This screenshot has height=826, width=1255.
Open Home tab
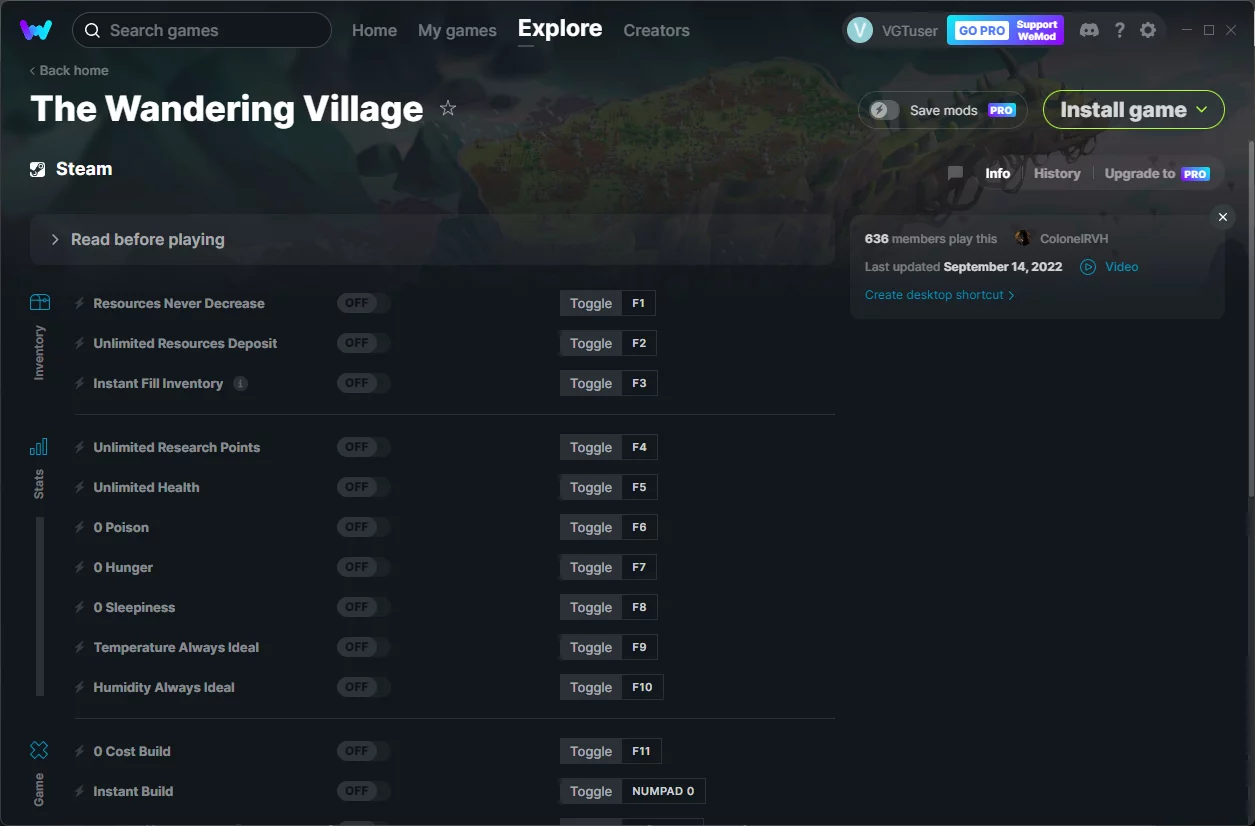[374, 30]
